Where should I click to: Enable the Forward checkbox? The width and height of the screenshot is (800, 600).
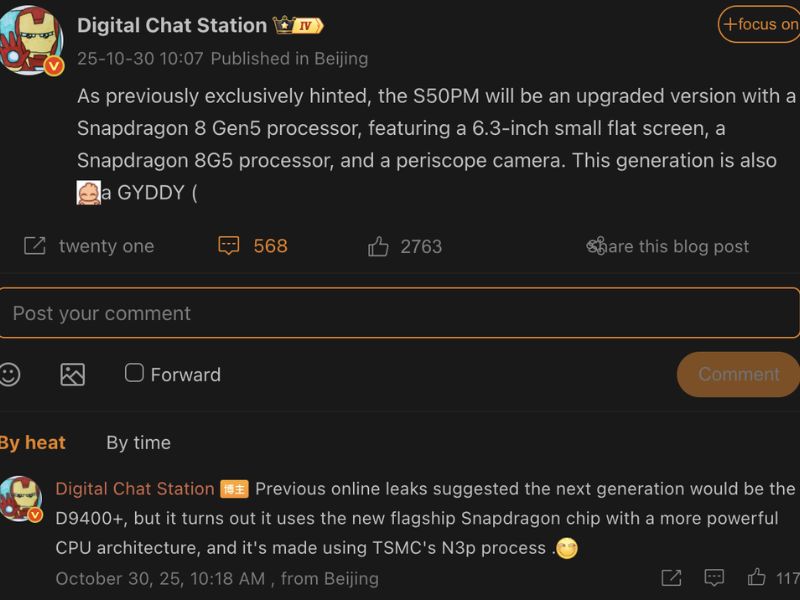coord(134,373)
